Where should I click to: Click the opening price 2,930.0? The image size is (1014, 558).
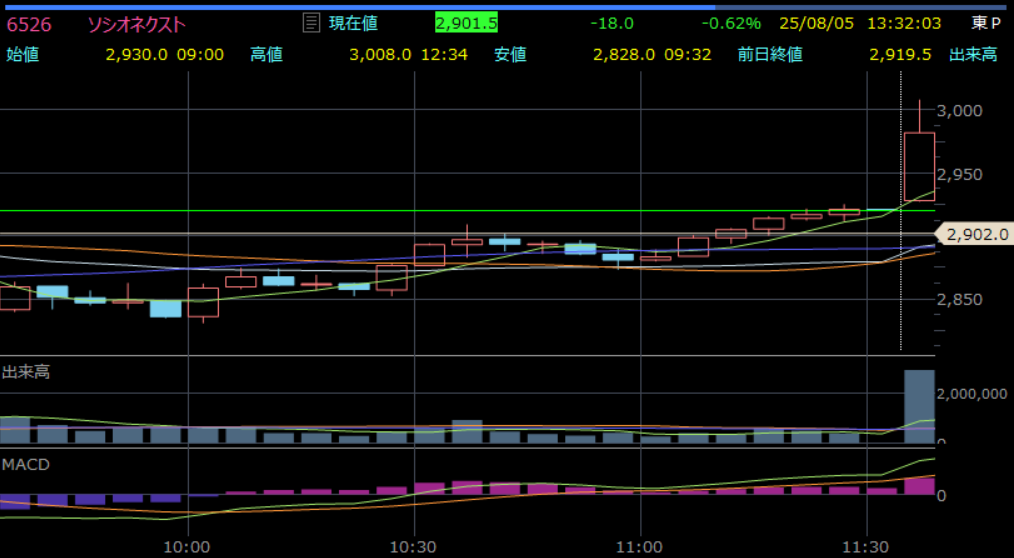[x=136, y=54]
